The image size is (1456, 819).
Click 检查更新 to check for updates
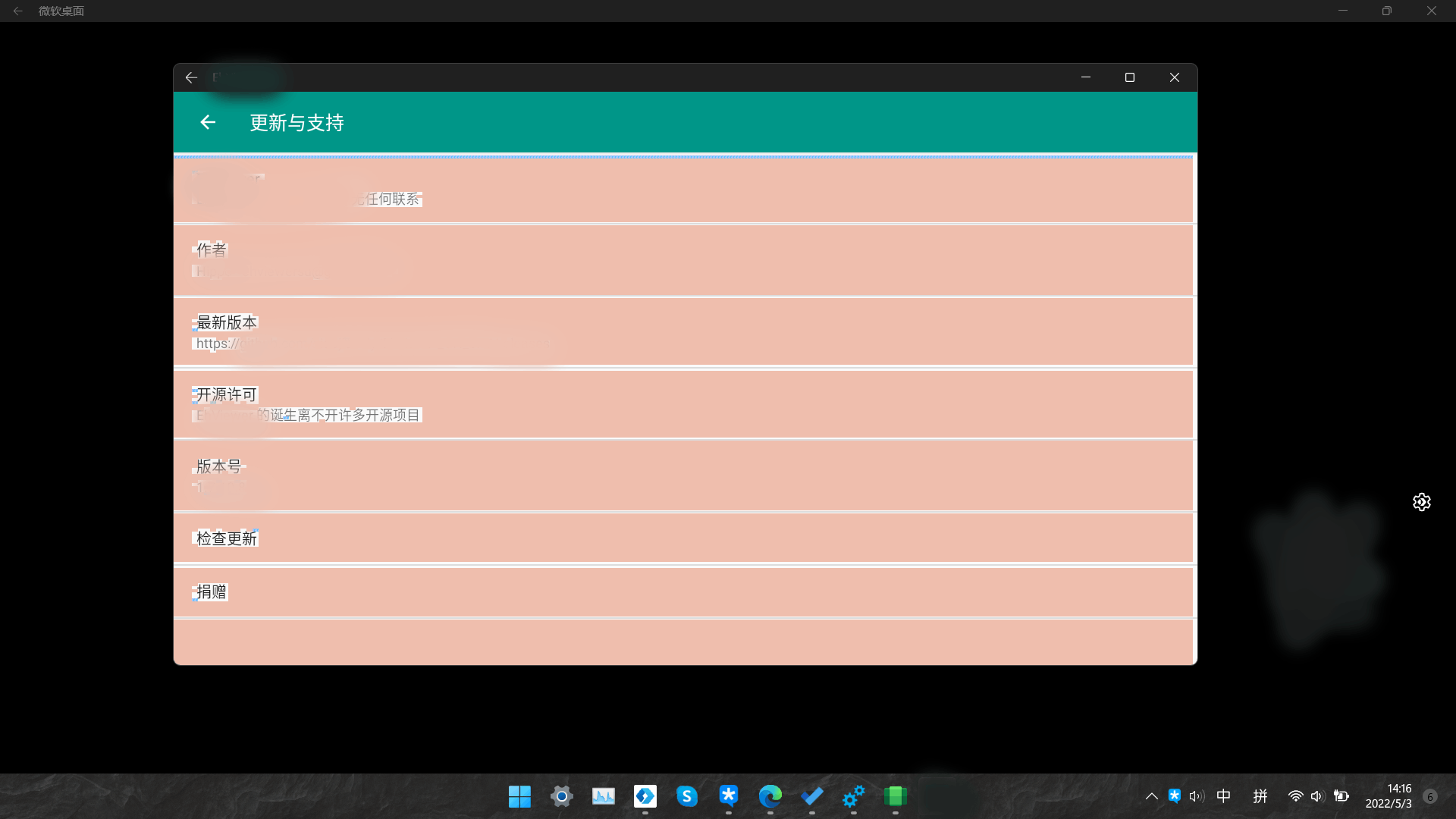tap(226, 538)
